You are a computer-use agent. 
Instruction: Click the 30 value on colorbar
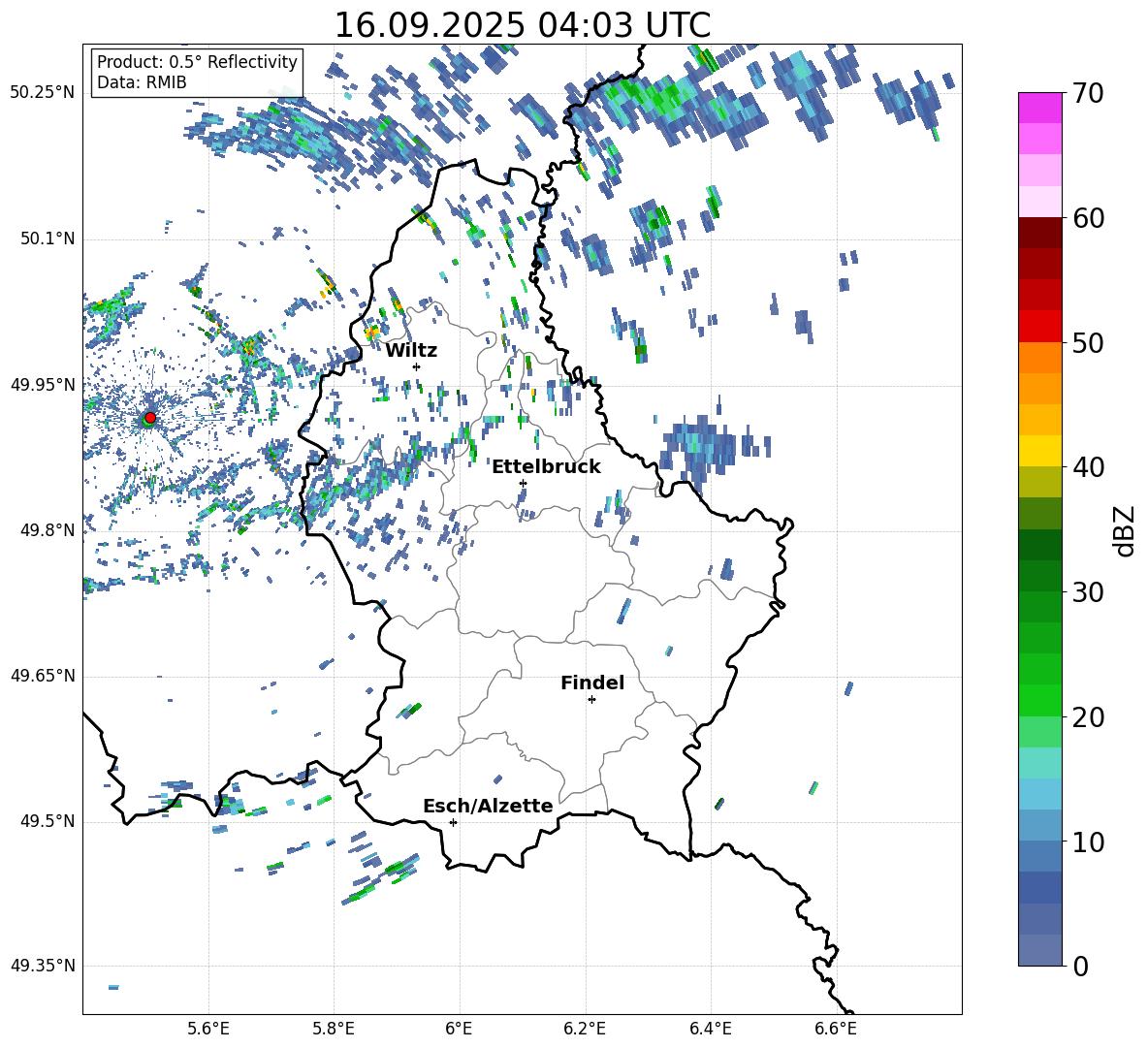click(x=1088, y=592)
